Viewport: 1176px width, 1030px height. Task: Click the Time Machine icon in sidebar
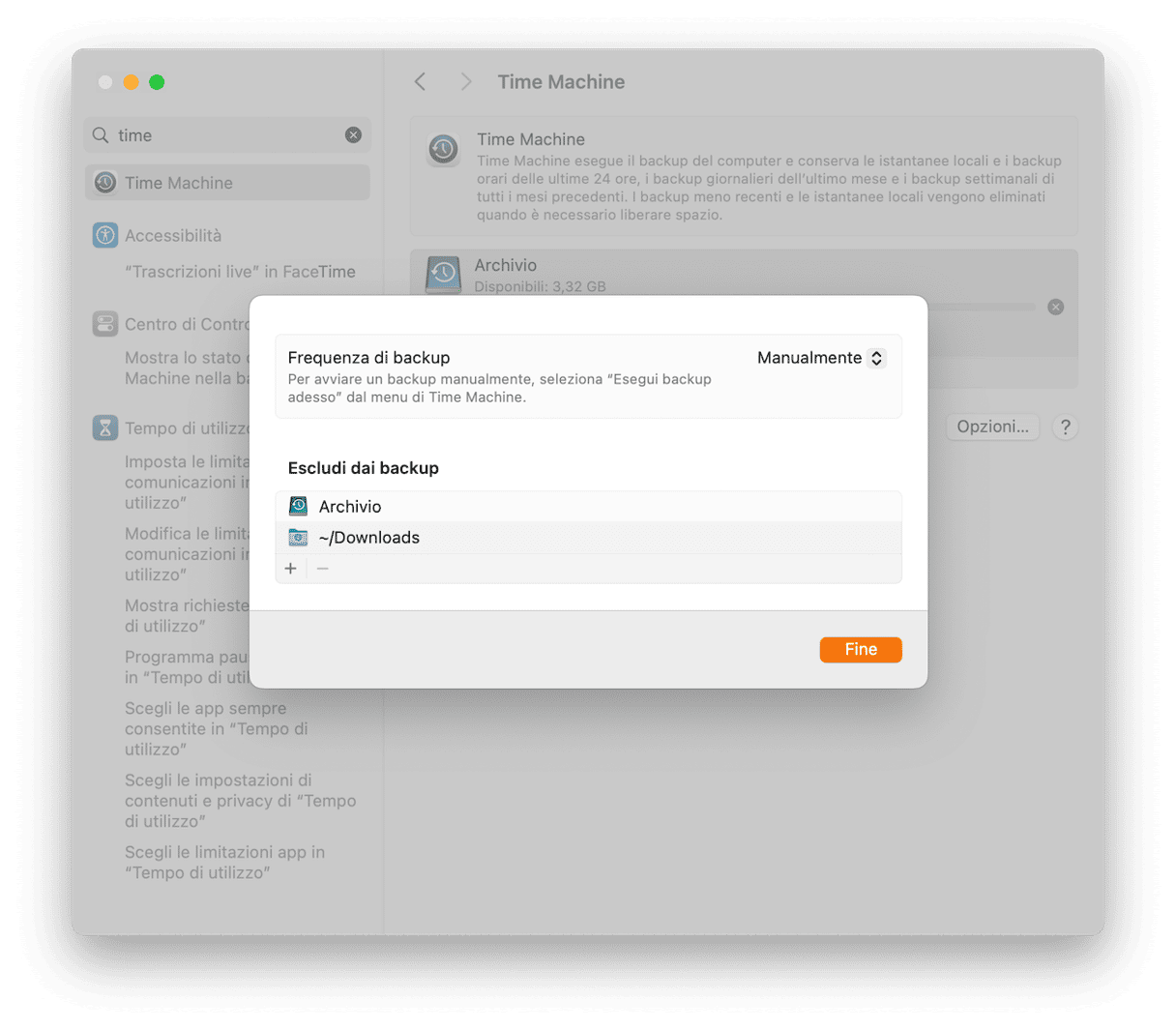pos(105,183)
